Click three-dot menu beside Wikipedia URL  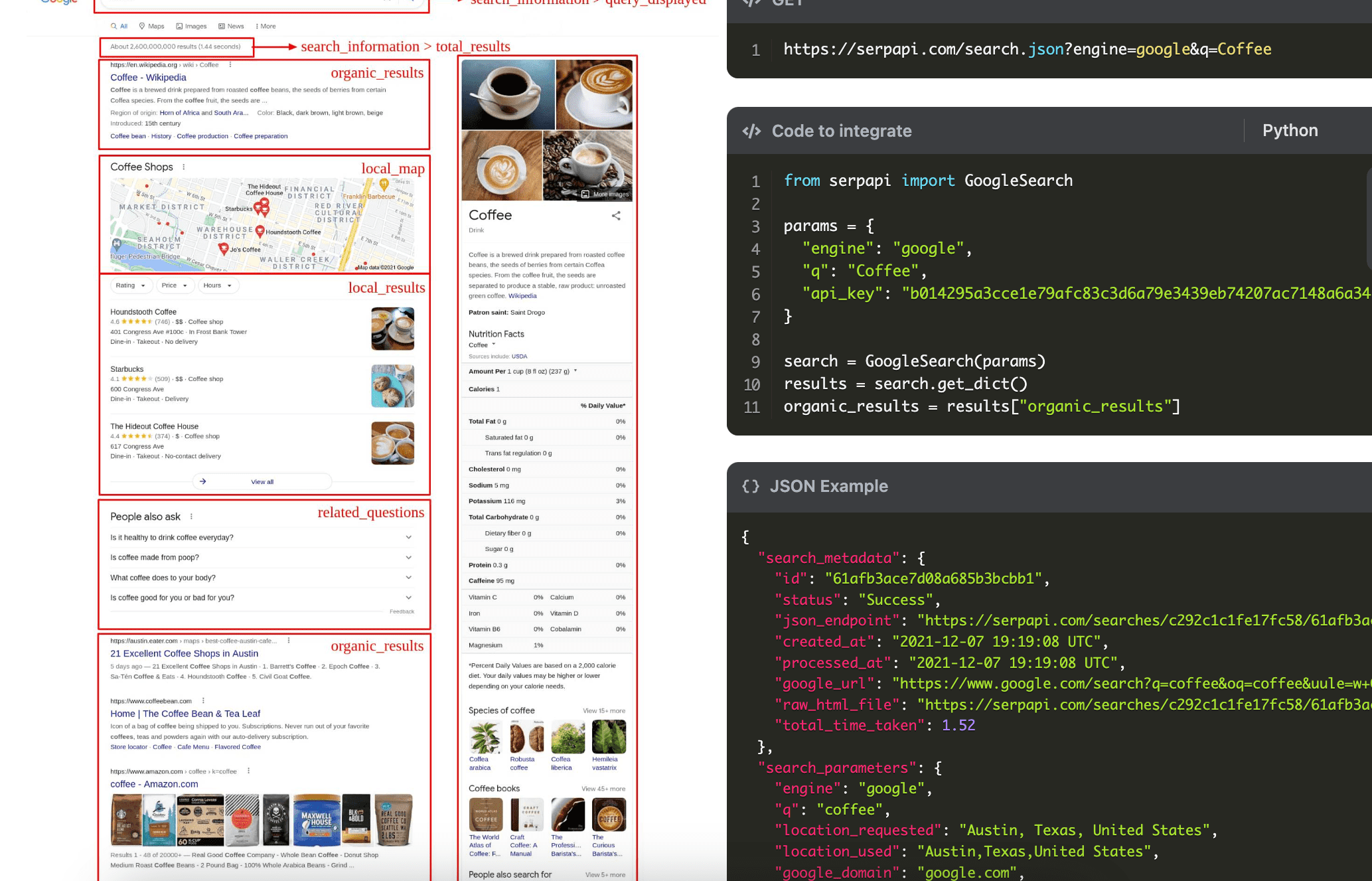(230, 65)
